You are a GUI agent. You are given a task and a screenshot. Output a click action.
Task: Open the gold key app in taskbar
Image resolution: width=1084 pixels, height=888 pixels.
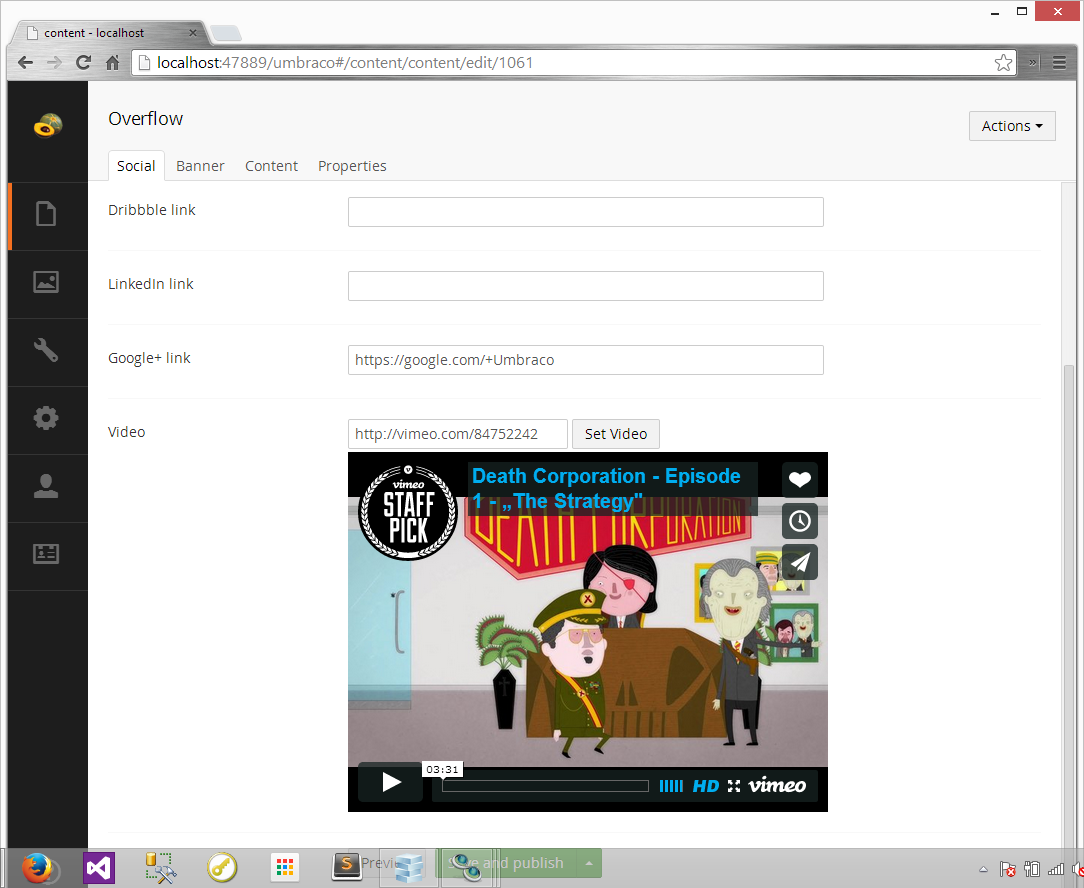(x=223, y=867)
